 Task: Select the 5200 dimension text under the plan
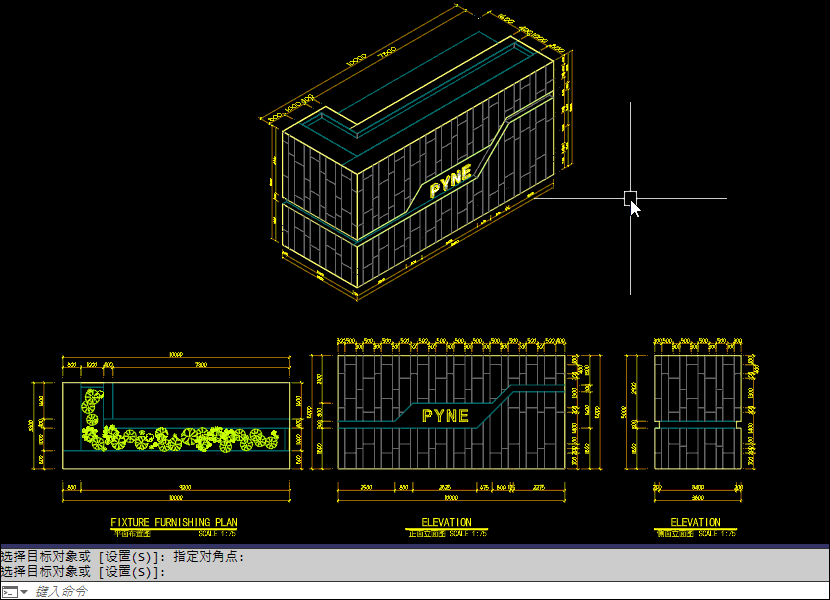185,486
